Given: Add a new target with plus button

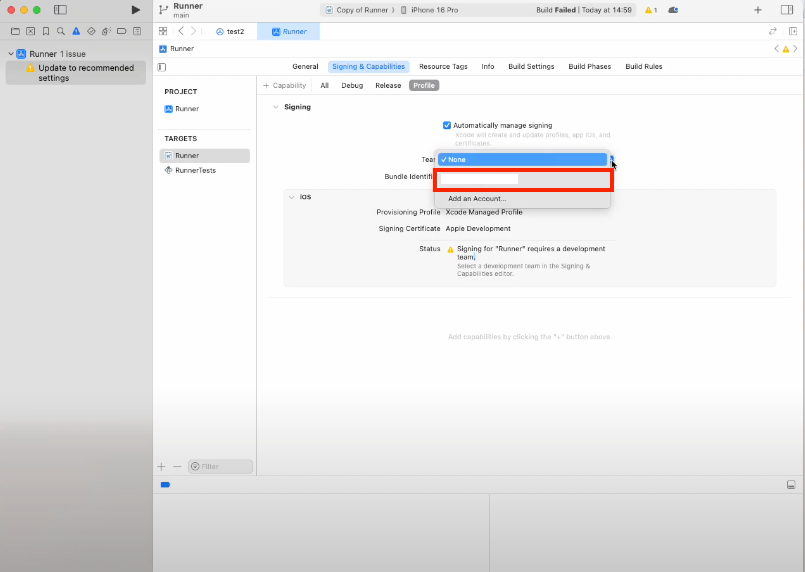Looking at the screenshot, I should [161, 467].
